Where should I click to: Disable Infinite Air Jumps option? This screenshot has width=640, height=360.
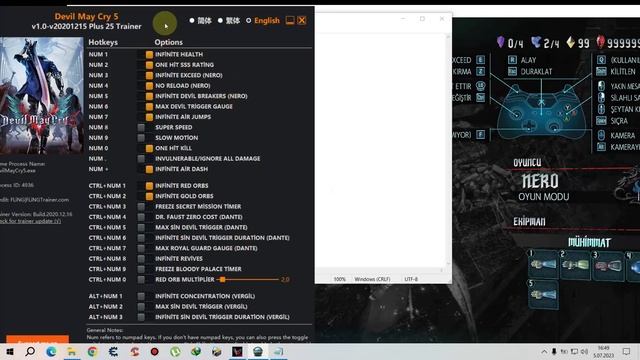(149, 117)
